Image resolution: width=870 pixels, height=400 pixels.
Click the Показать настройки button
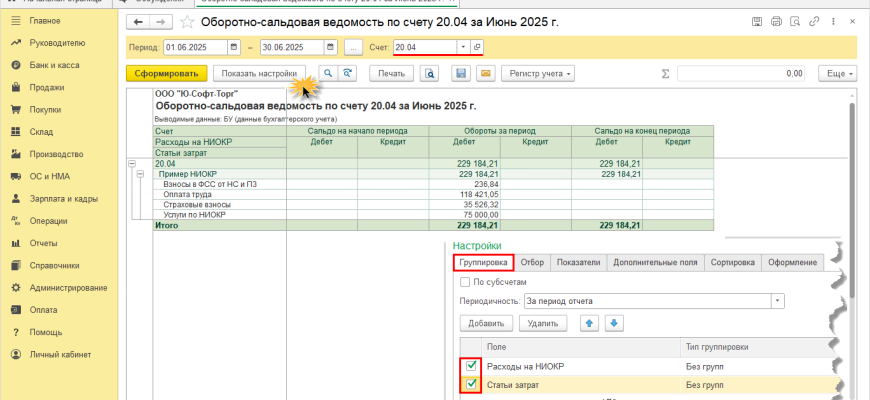tap(259, 73)
